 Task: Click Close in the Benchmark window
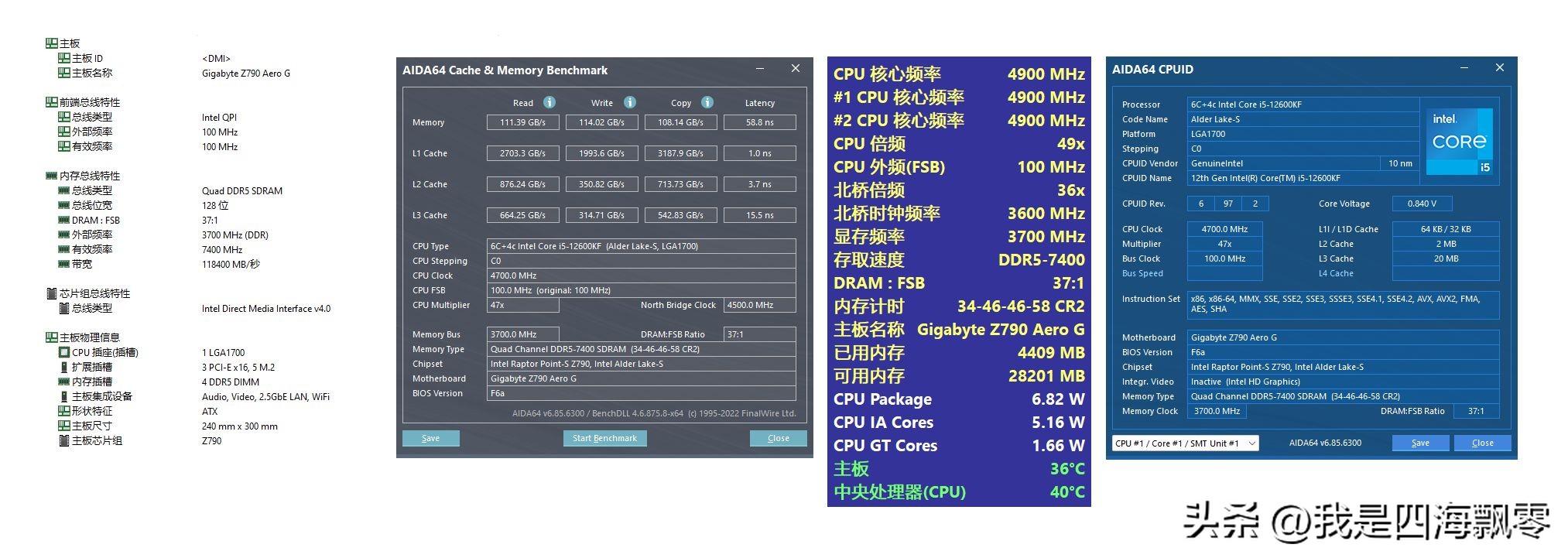[x=778, y=438]
